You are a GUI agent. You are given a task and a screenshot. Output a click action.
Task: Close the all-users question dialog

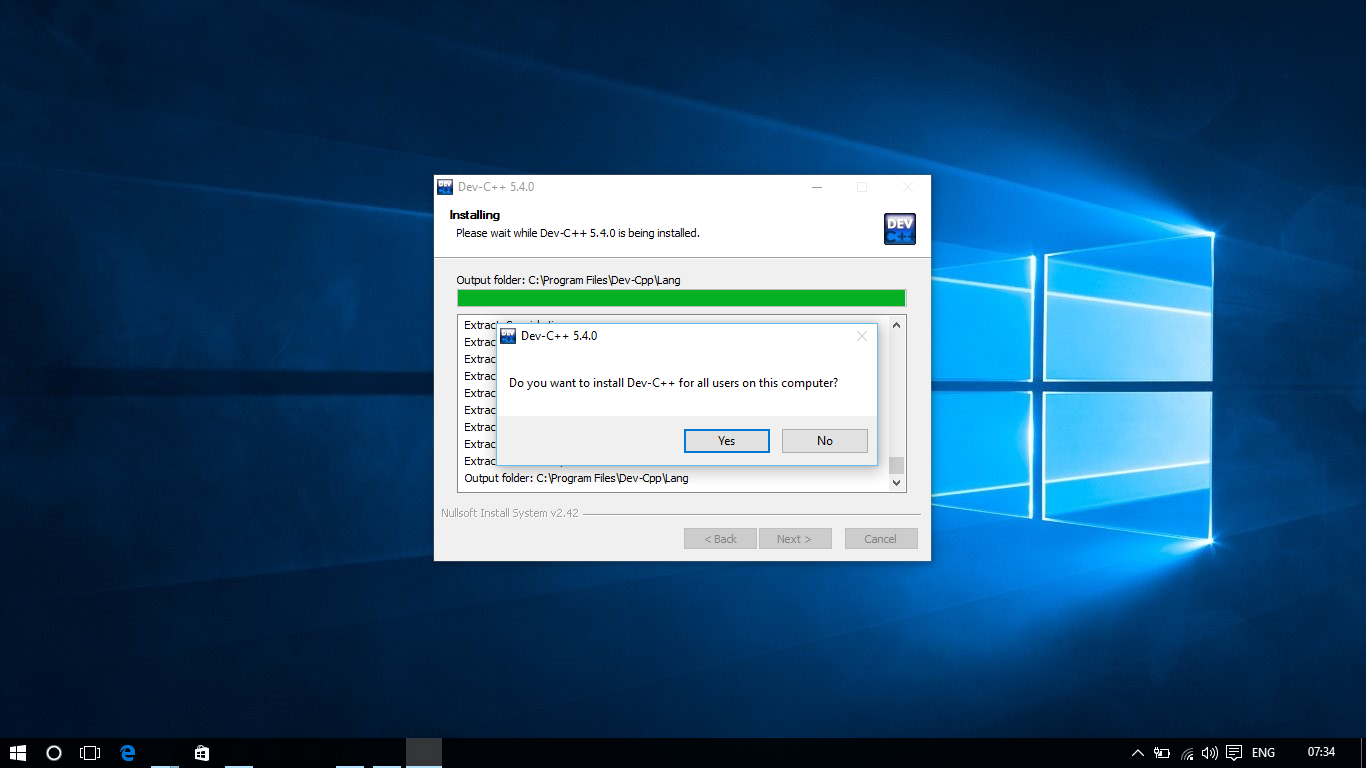tap(862, 336)
